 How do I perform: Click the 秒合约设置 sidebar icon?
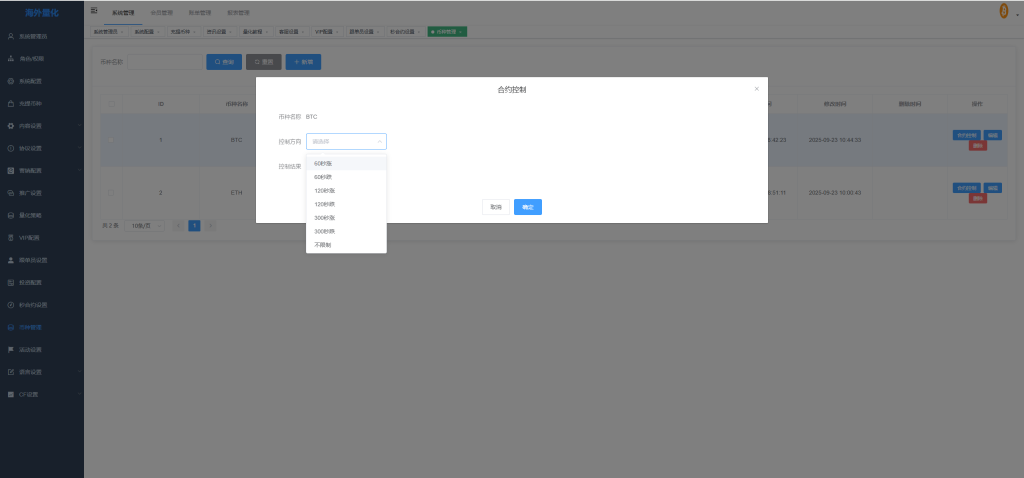click(x=10, y=305)
